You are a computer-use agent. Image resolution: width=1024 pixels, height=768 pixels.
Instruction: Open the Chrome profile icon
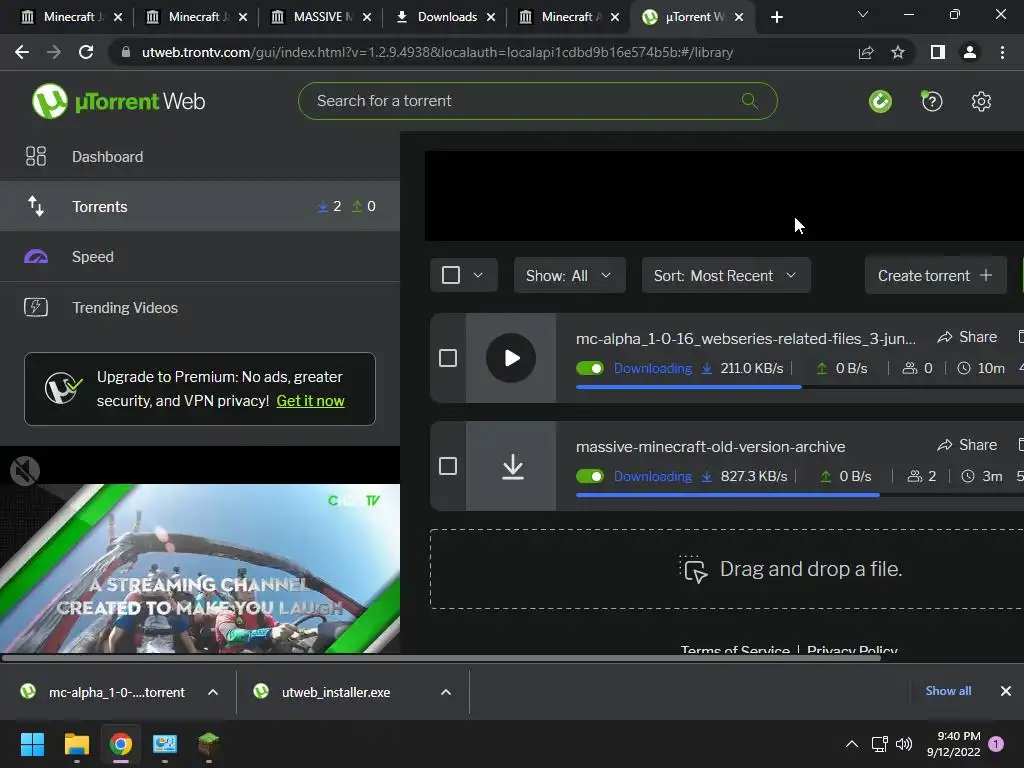pos(970,52)
